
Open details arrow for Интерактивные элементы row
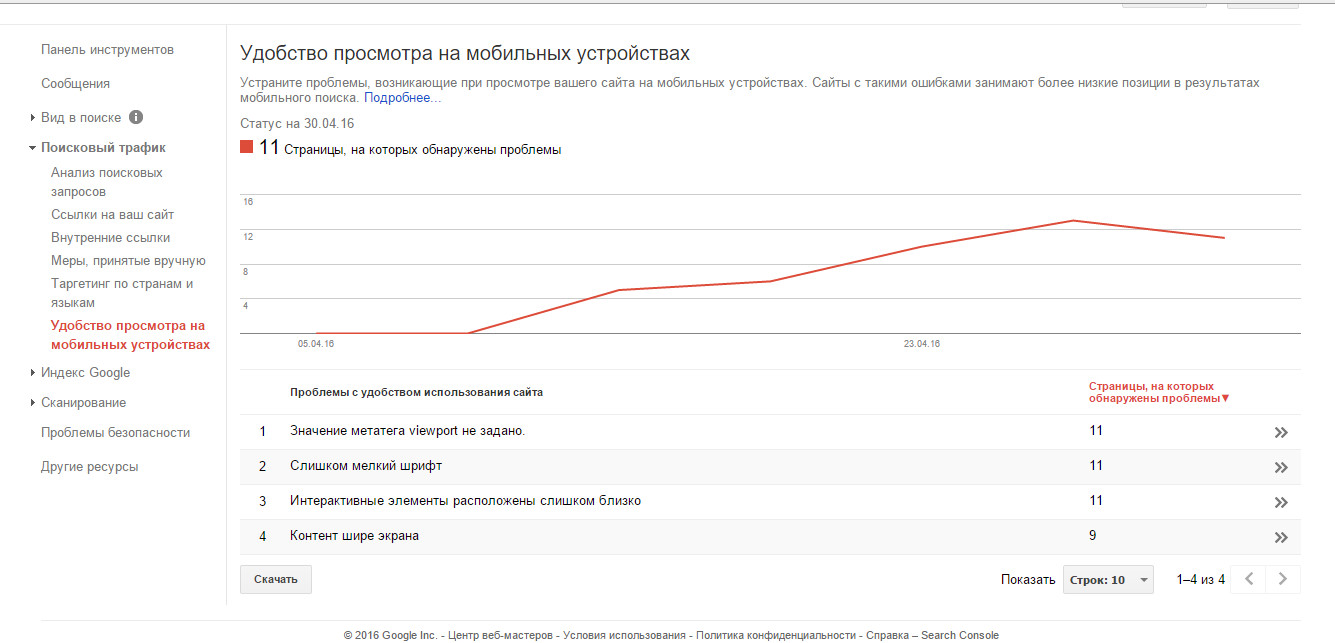click(1280, 502)
